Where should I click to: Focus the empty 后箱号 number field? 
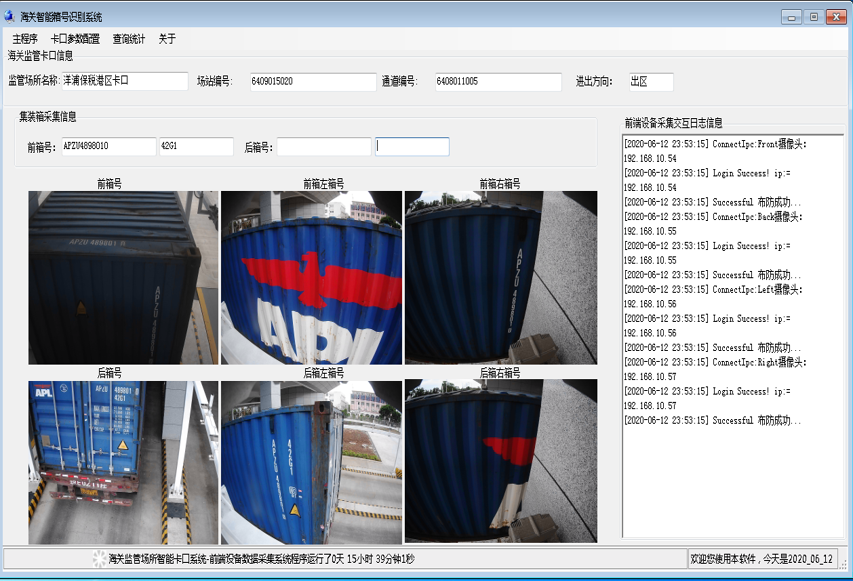(x=324, y=146)
